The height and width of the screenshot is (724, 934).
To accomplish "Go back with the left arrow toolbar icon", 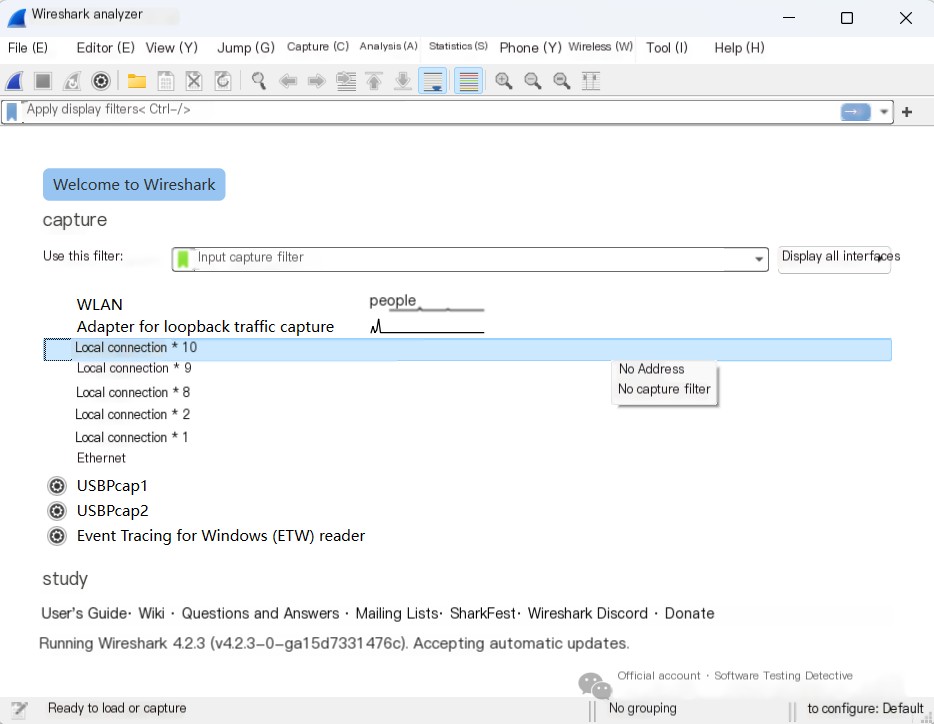I will (x=288, y=80).
